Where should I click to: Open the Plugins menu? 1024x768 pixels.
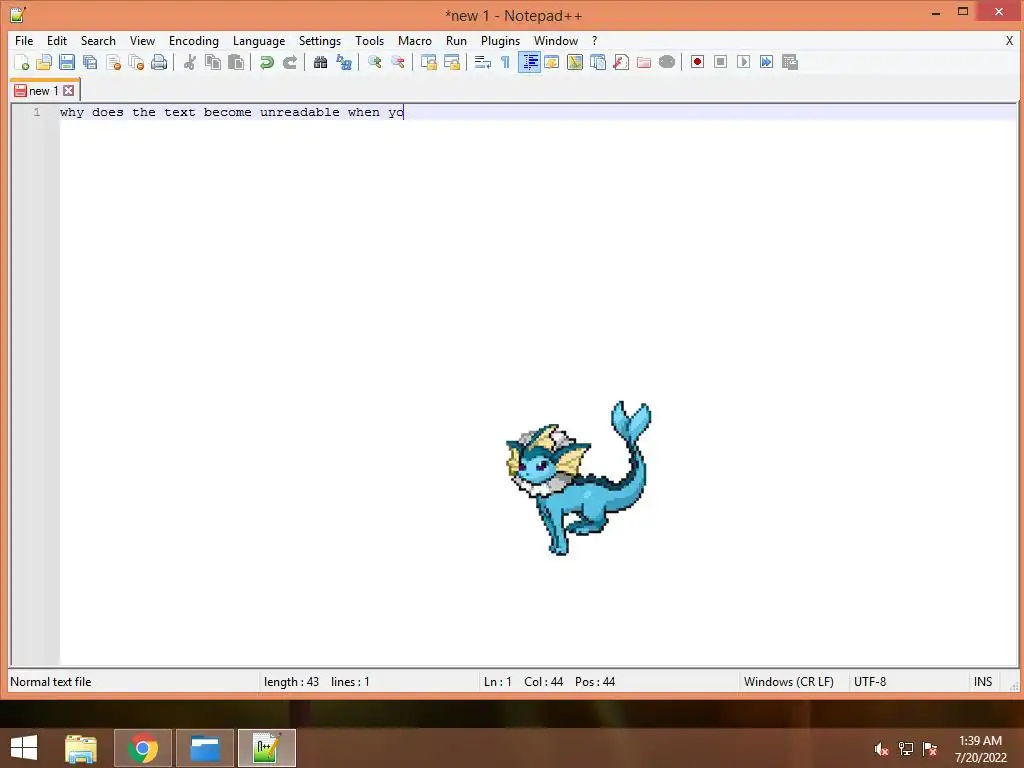coord(500,40)
